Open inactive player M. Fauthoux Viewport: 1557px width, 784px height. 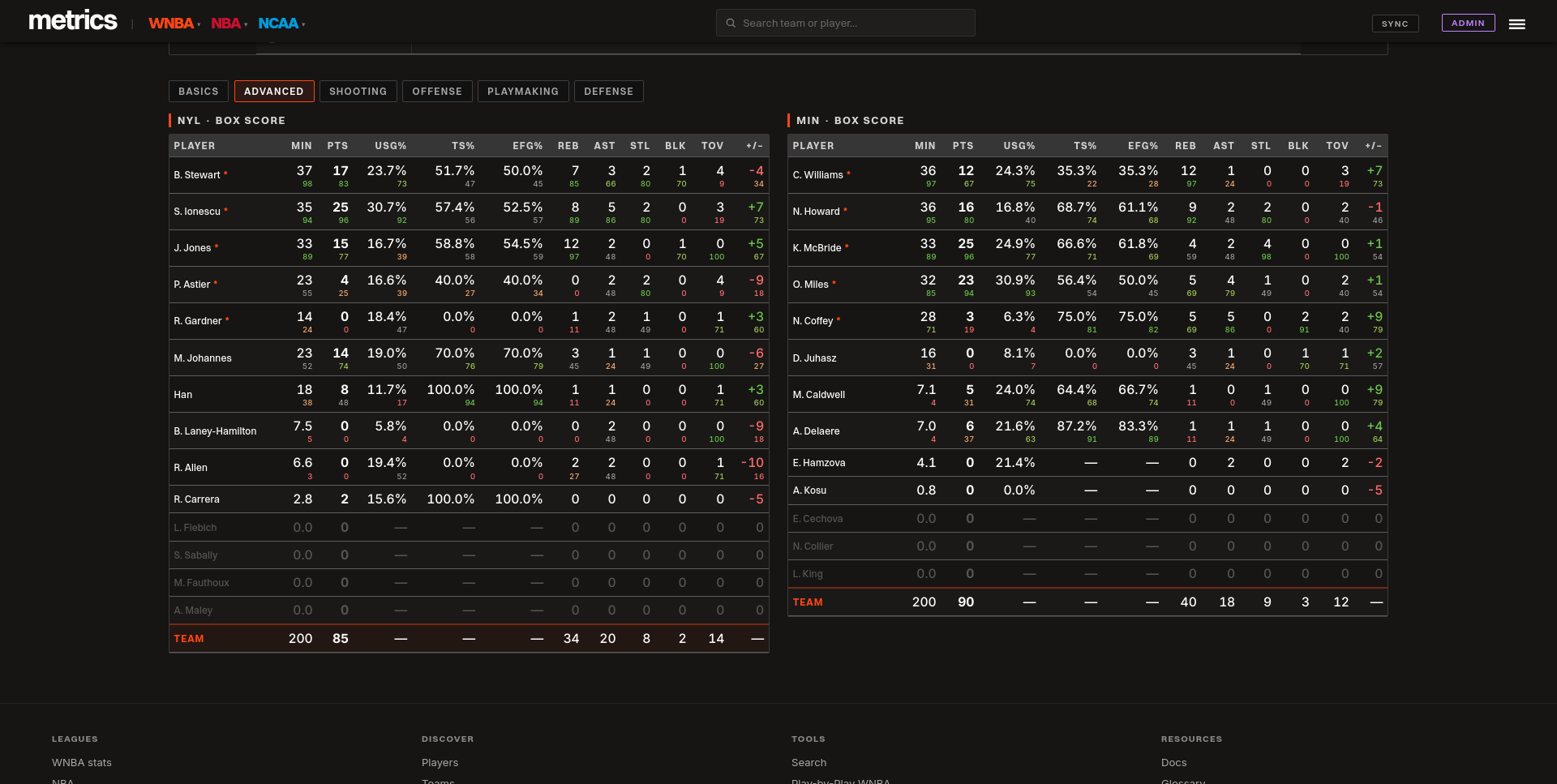pos(202,583)
